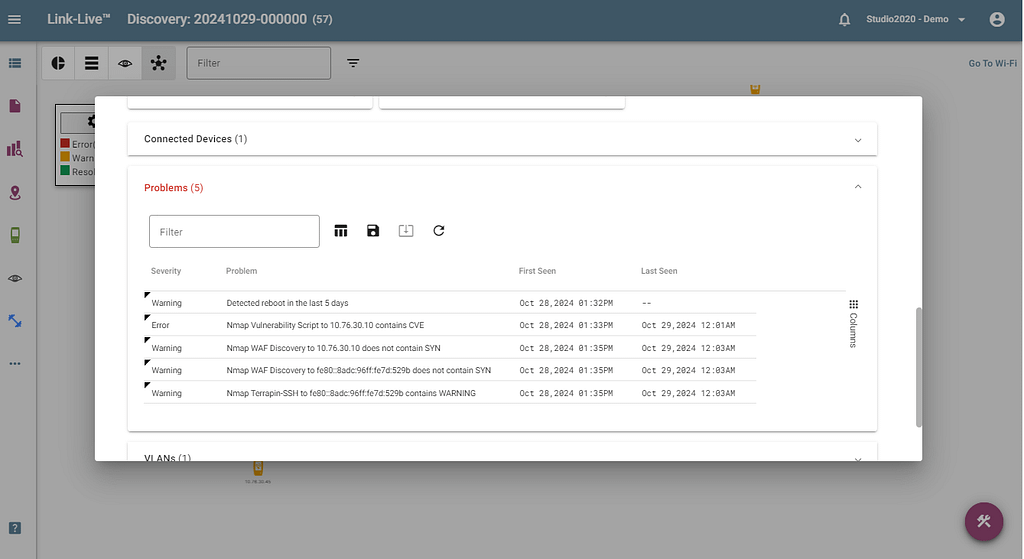This screenshot has width=1024, height=559.
Task: Collapse the Problems section
Action: [x=857, y=188]
